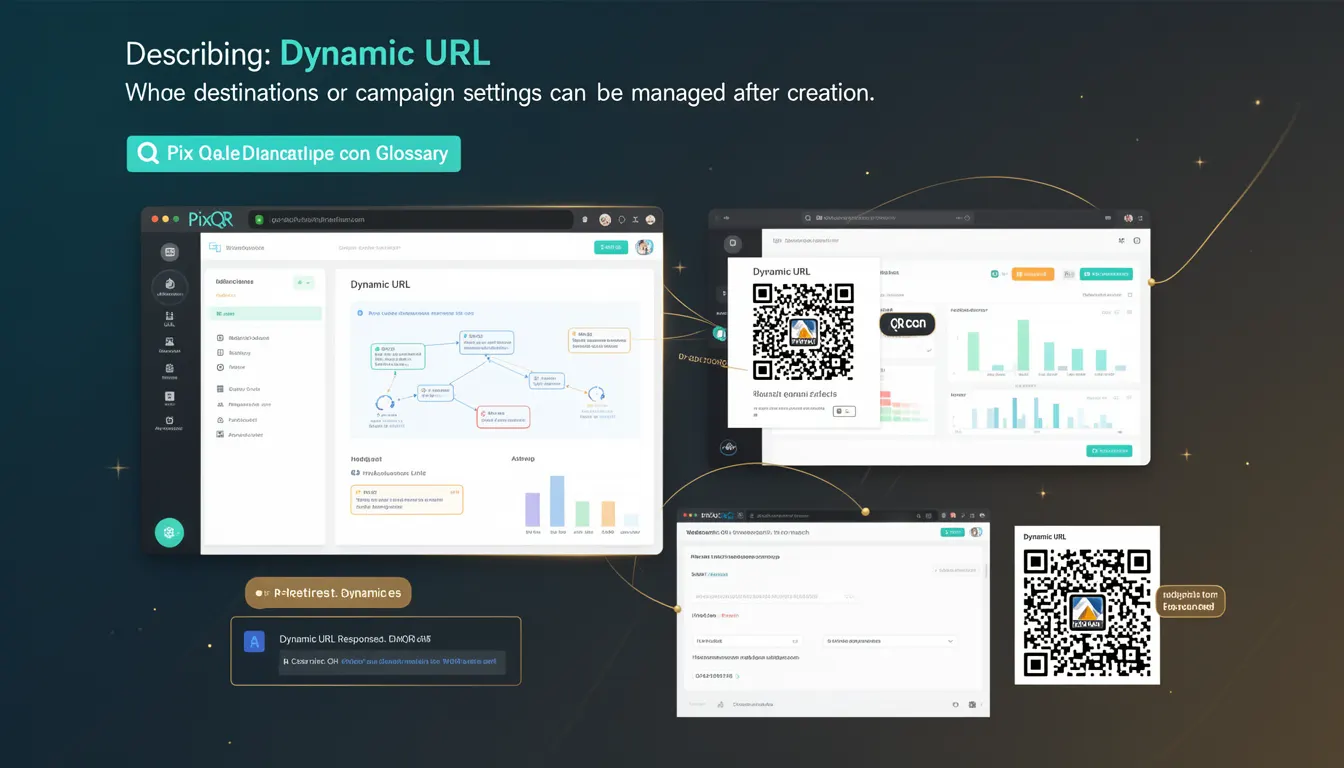Click the top gray circle icon in PixQR sidebar
This screenshot has height=768, width=1344.
coord(170,252)
